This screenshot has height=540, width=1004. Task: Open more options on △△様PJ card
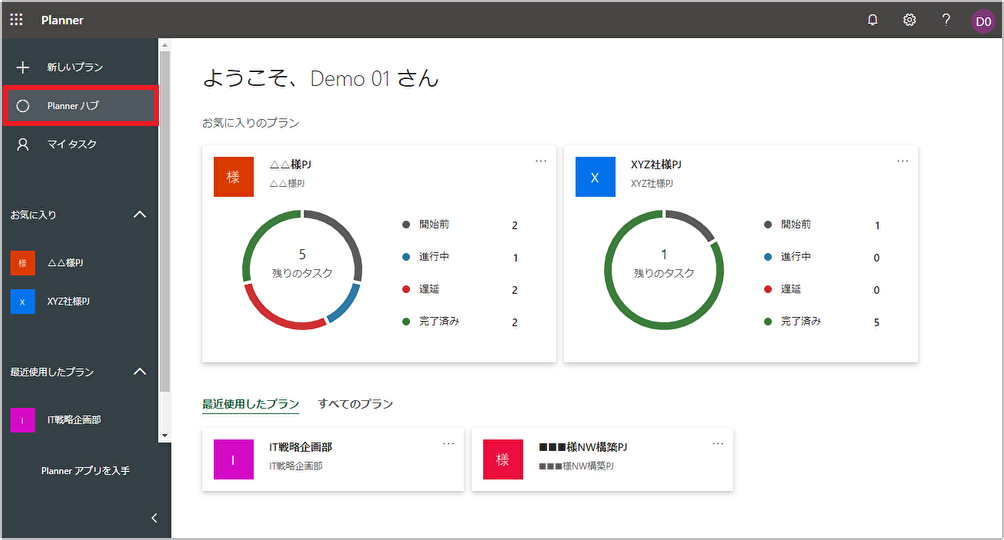pos(541,161)
